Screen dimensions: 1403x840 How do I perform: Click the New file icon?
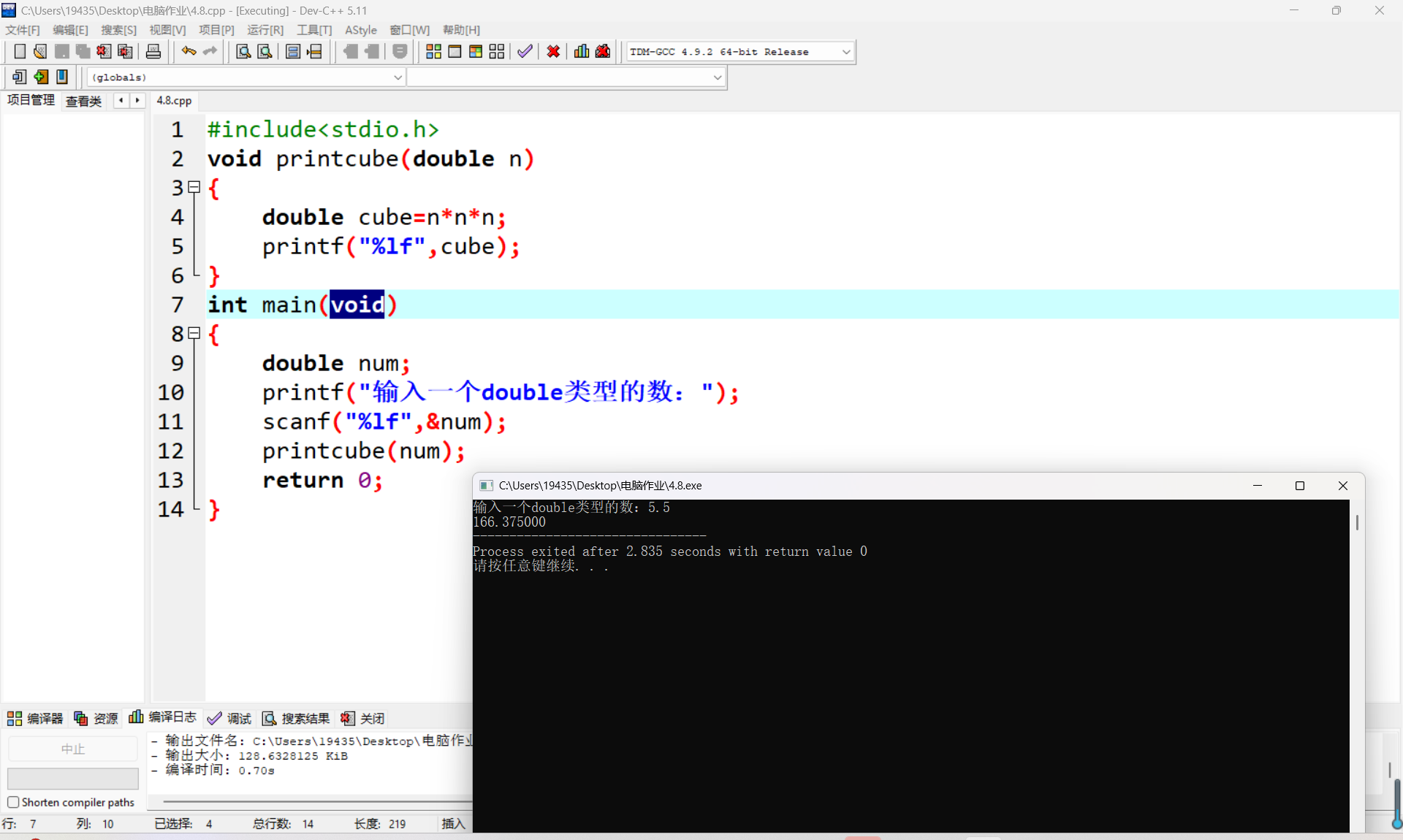click(20, 51)
